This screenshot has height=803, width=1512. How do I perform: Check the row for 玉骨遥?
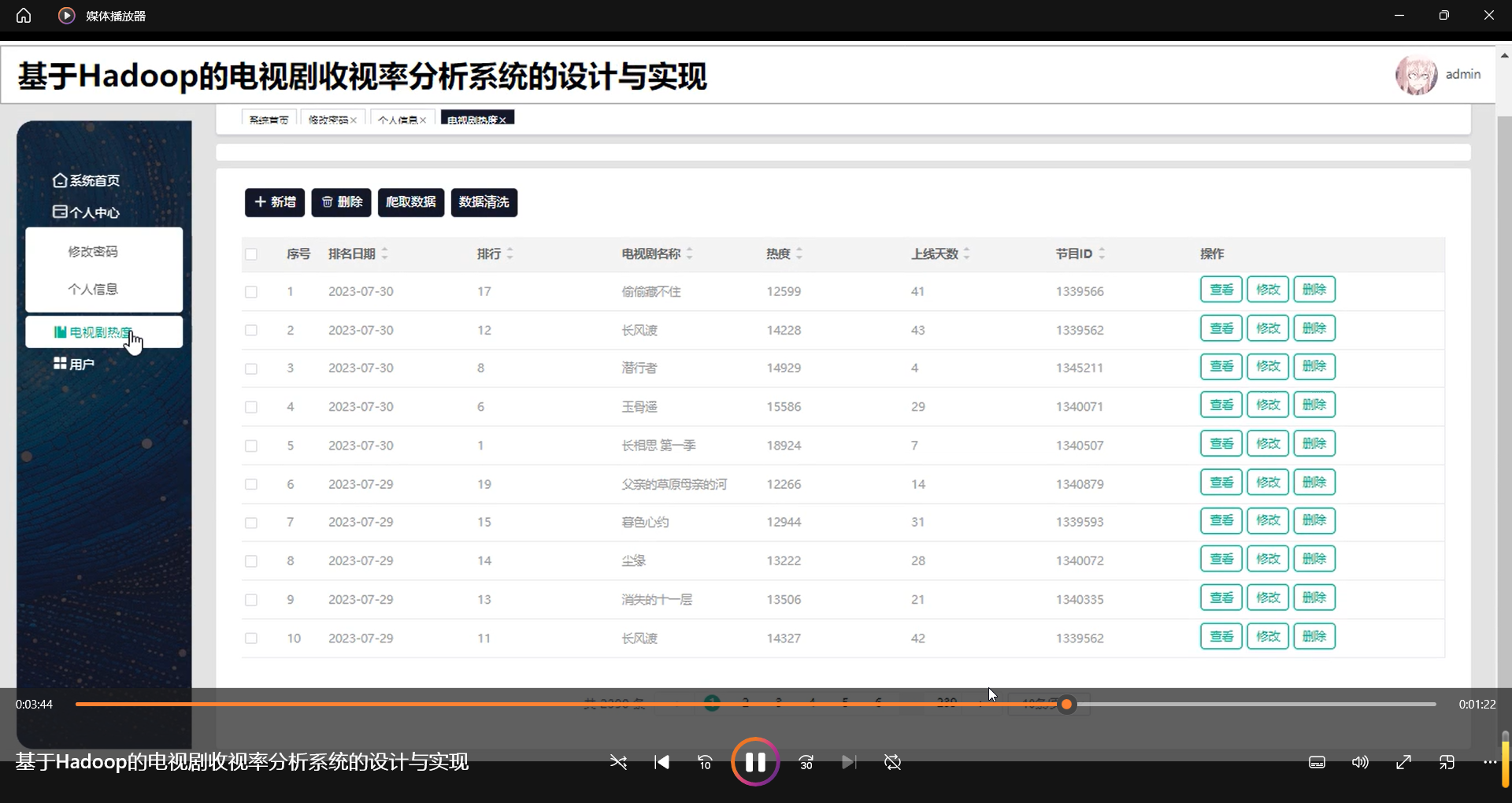(251, 407)
